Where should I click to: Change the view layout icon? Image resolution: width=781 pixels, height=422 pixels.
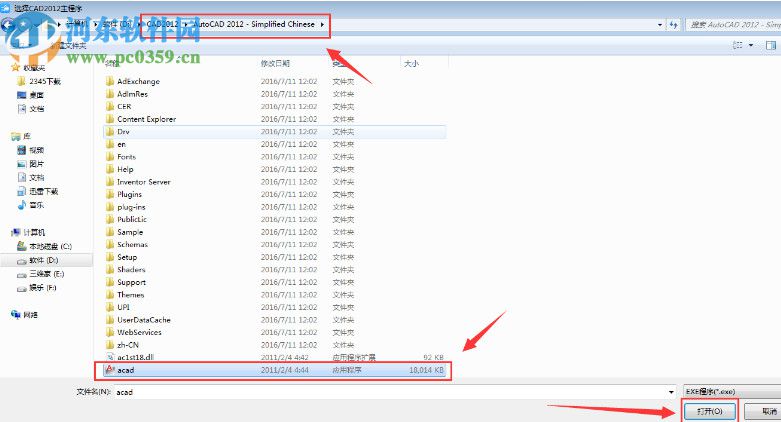coord(738,45)
